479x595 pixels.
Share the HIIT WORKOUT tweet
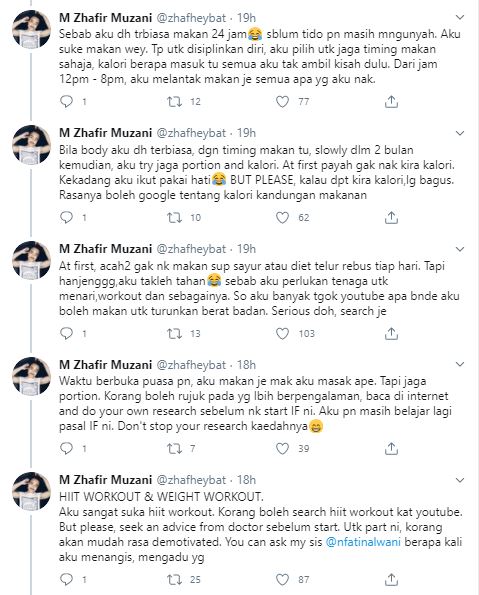[x=391, y=579]
